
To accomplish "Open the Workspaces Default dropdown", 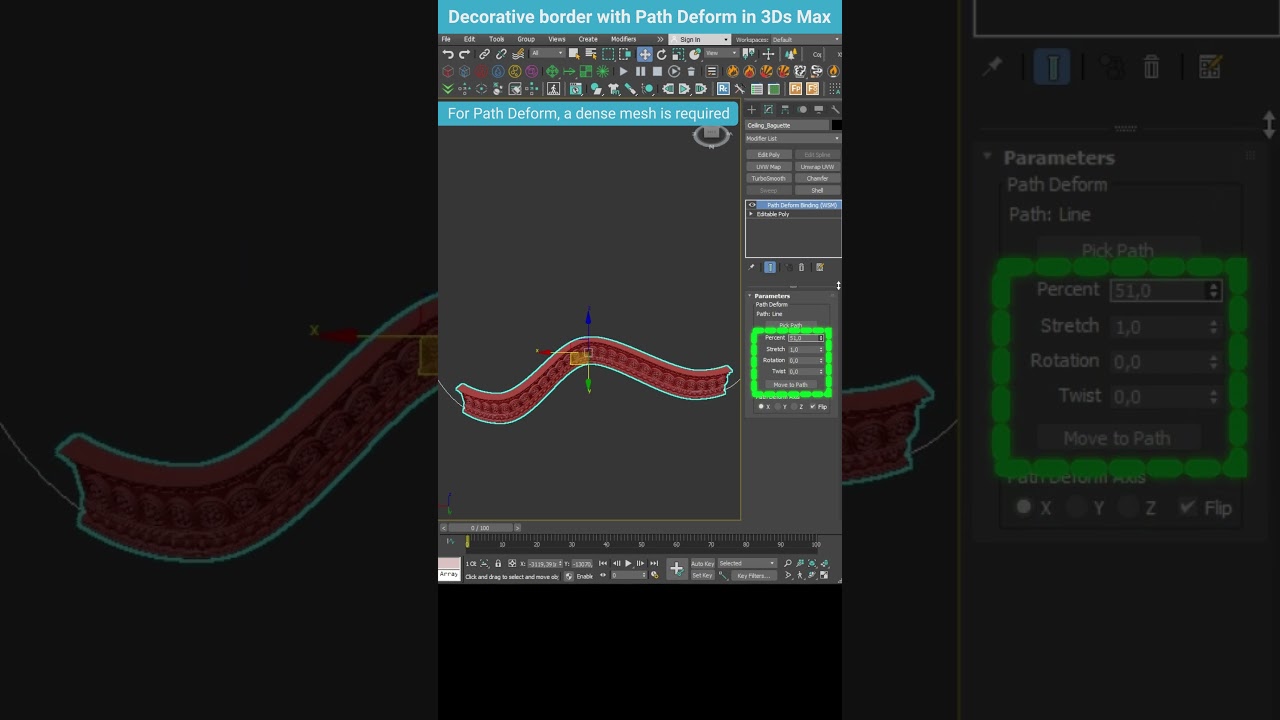I will 806,39.
